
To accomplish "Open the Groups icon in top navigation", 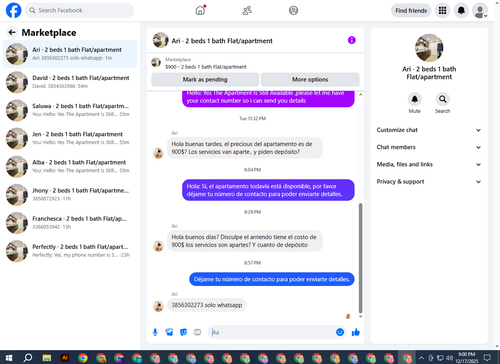I will pos(293,10).
